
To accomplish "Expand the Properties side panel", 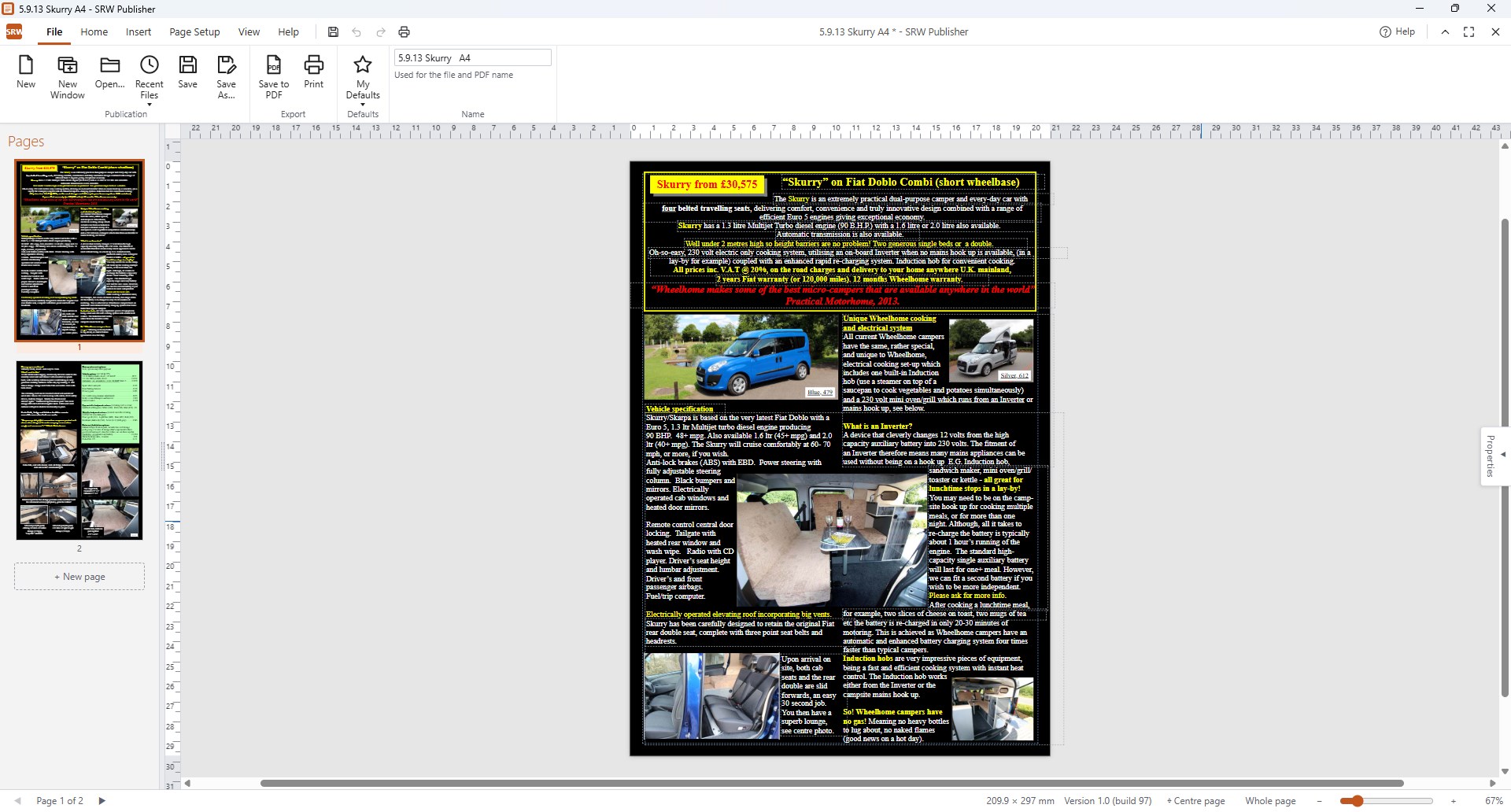I will (1494, 456).
